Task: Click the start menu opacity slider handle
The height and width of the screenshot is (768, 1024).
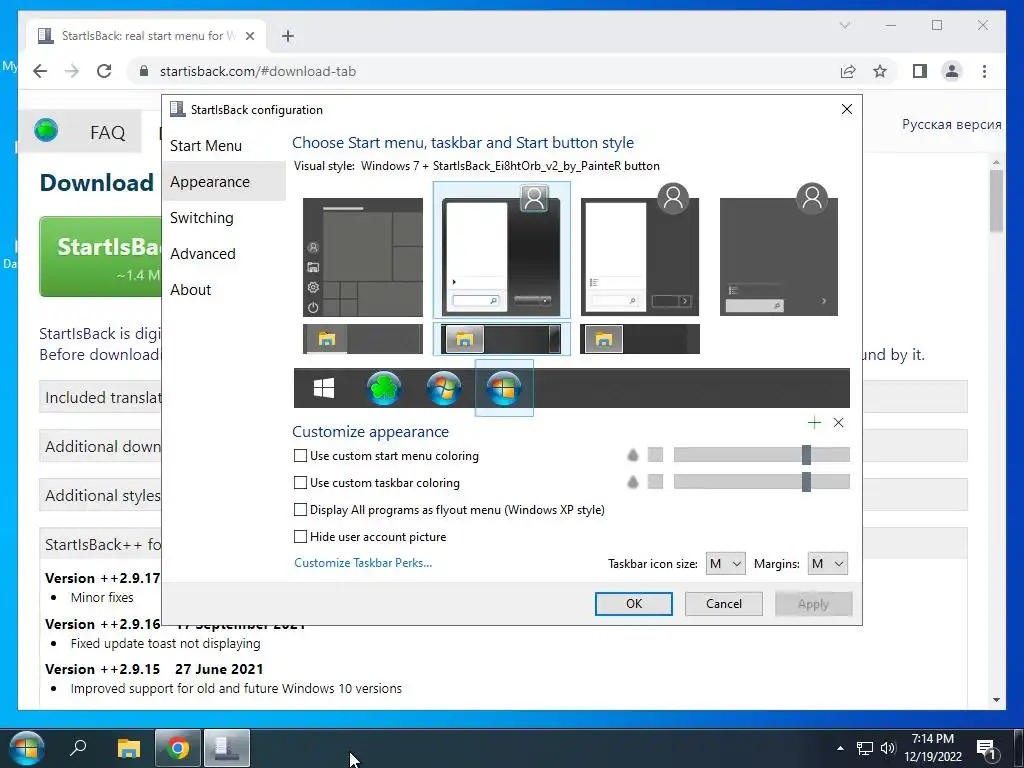Action: [807, 455]
